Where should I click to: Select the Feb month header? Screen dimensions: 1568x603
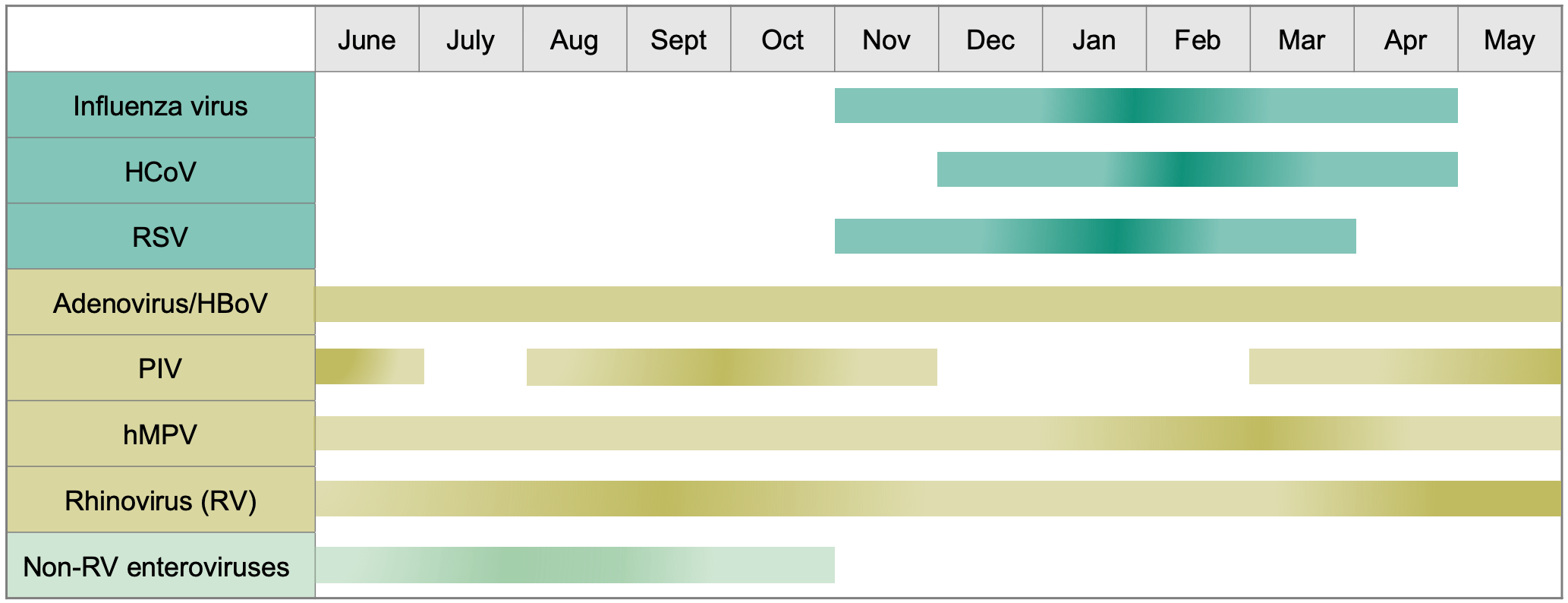[x=1198, y=39]
